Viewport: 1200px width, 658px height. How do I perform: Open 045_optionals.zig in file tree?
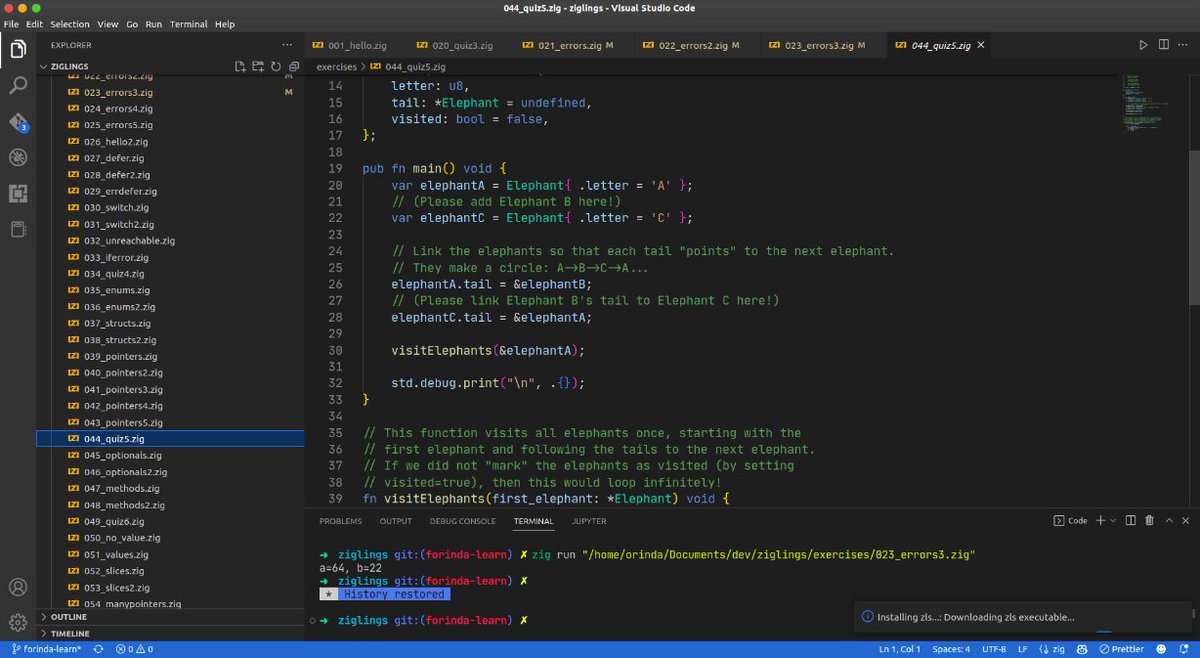tap(123, 455)
